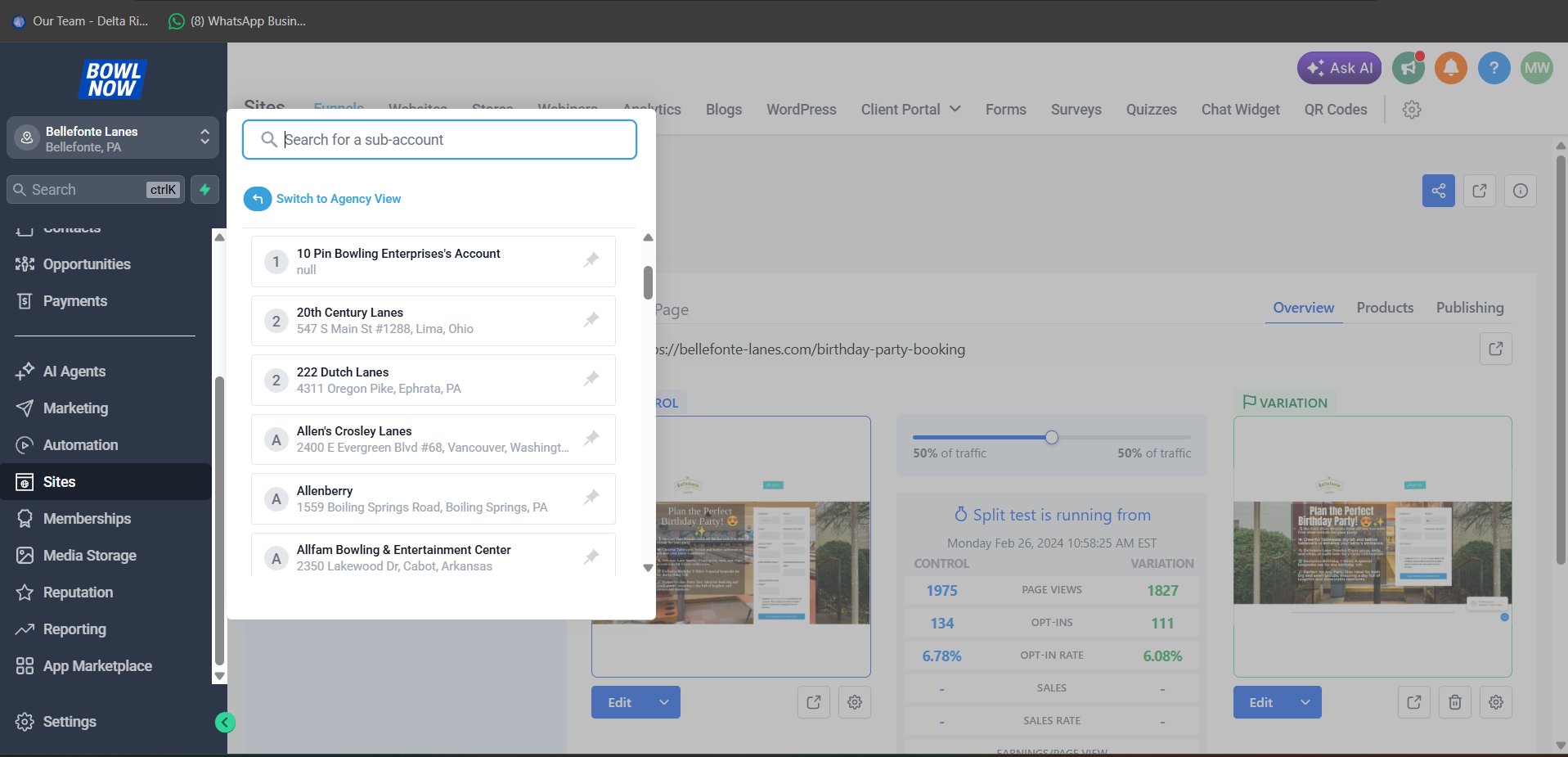Select the Products tab
1568x757 pixels.
pyautogui.click(x=1385, y=308)
